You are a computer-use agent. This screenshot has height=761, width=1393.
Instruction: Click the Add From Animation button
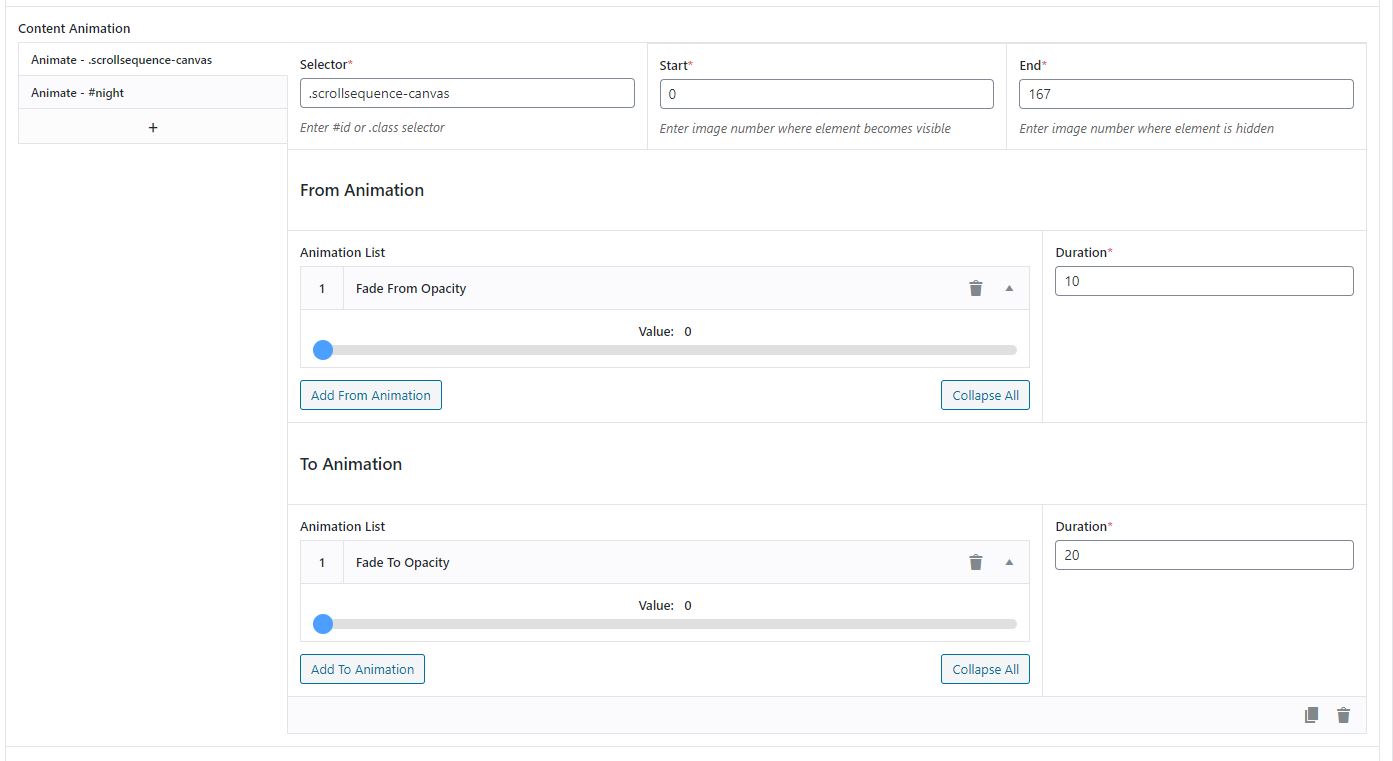[371, 395]
